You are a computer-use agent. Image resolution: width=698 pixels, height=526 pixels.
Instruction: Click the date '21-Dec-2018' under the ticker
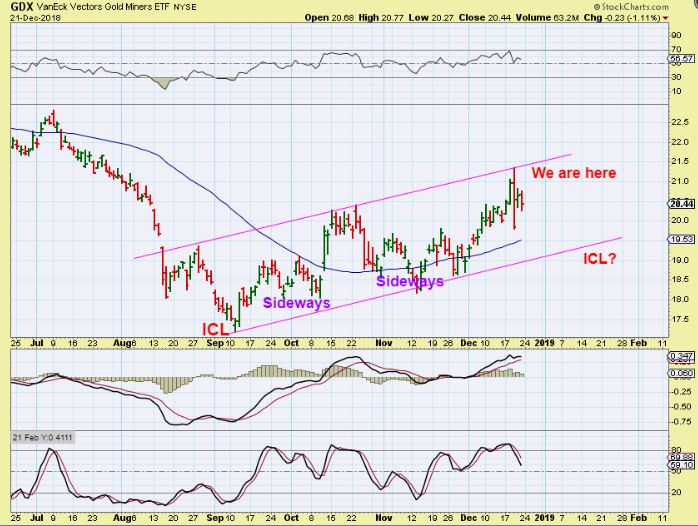click(x=36, y=18)
